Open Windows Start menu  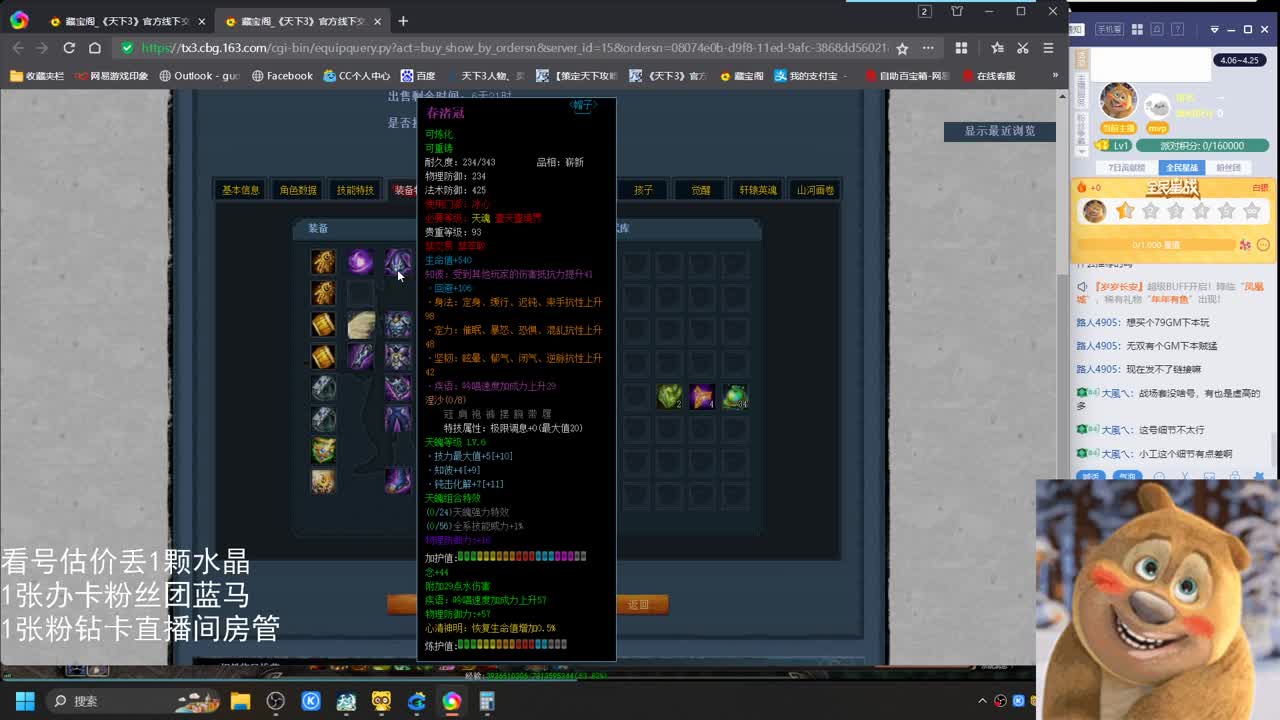[24, 701]
